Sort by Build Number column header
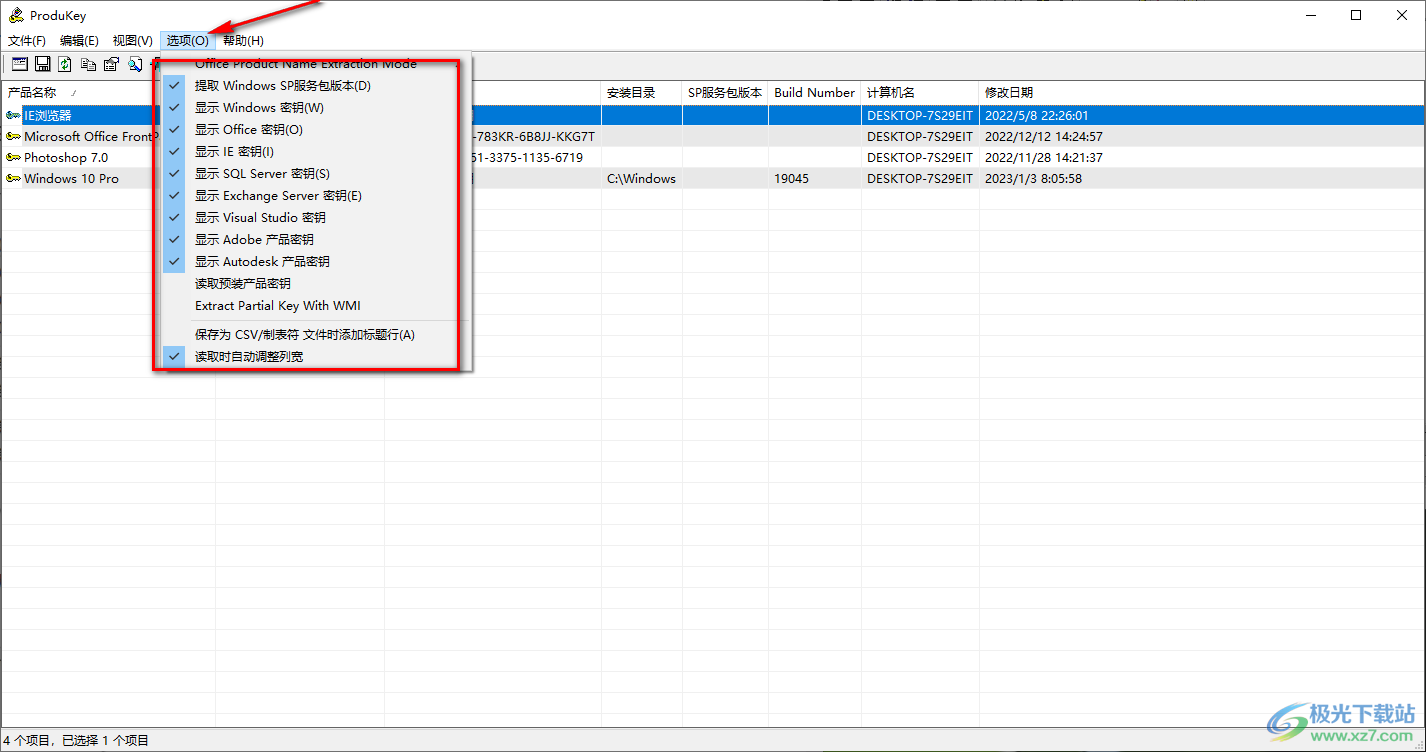Screen dimensions: 1426x752 [x=815, y=93]
